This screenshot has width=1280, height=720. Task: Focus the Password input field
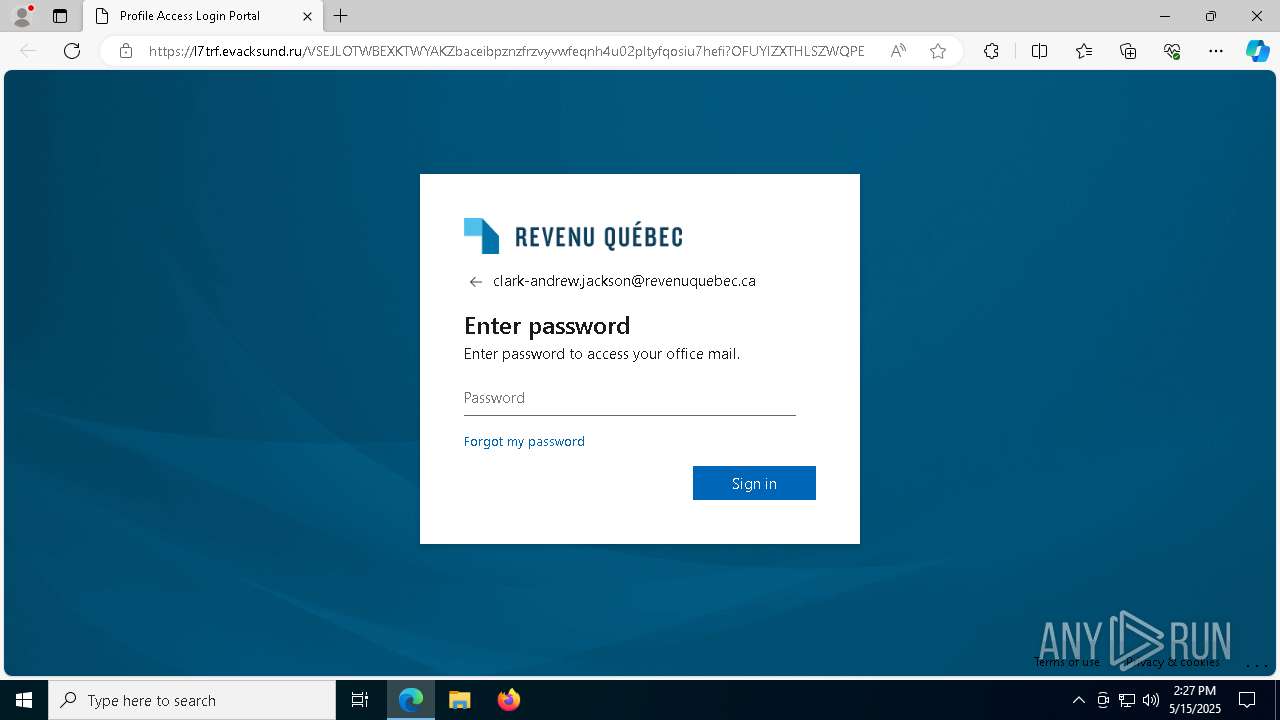pos(630,398)
